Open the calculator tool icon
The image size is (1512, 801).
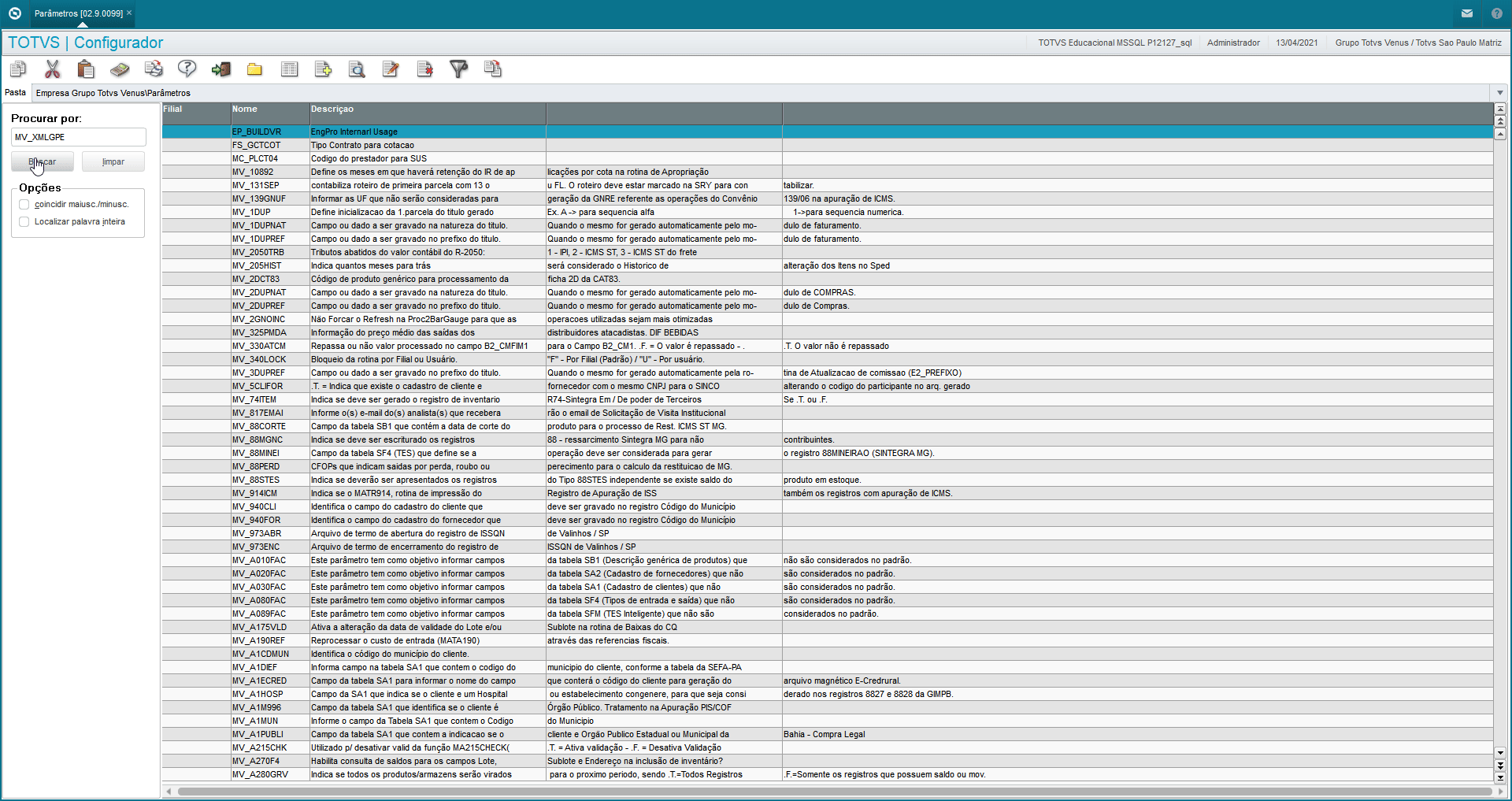[x=120, y=69]
